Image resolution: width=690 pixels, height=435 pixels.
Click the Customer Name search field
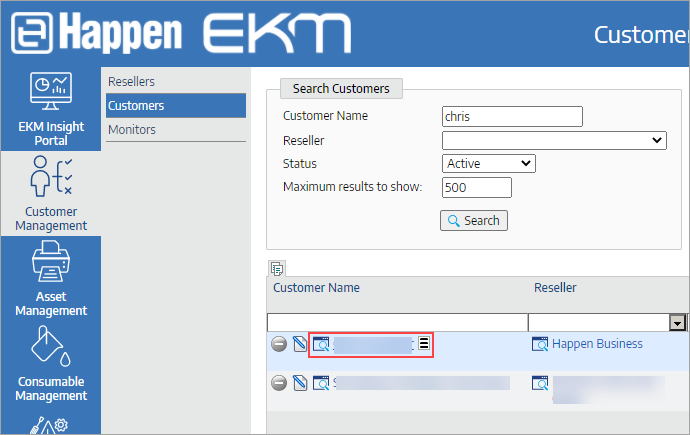(512, 117)
